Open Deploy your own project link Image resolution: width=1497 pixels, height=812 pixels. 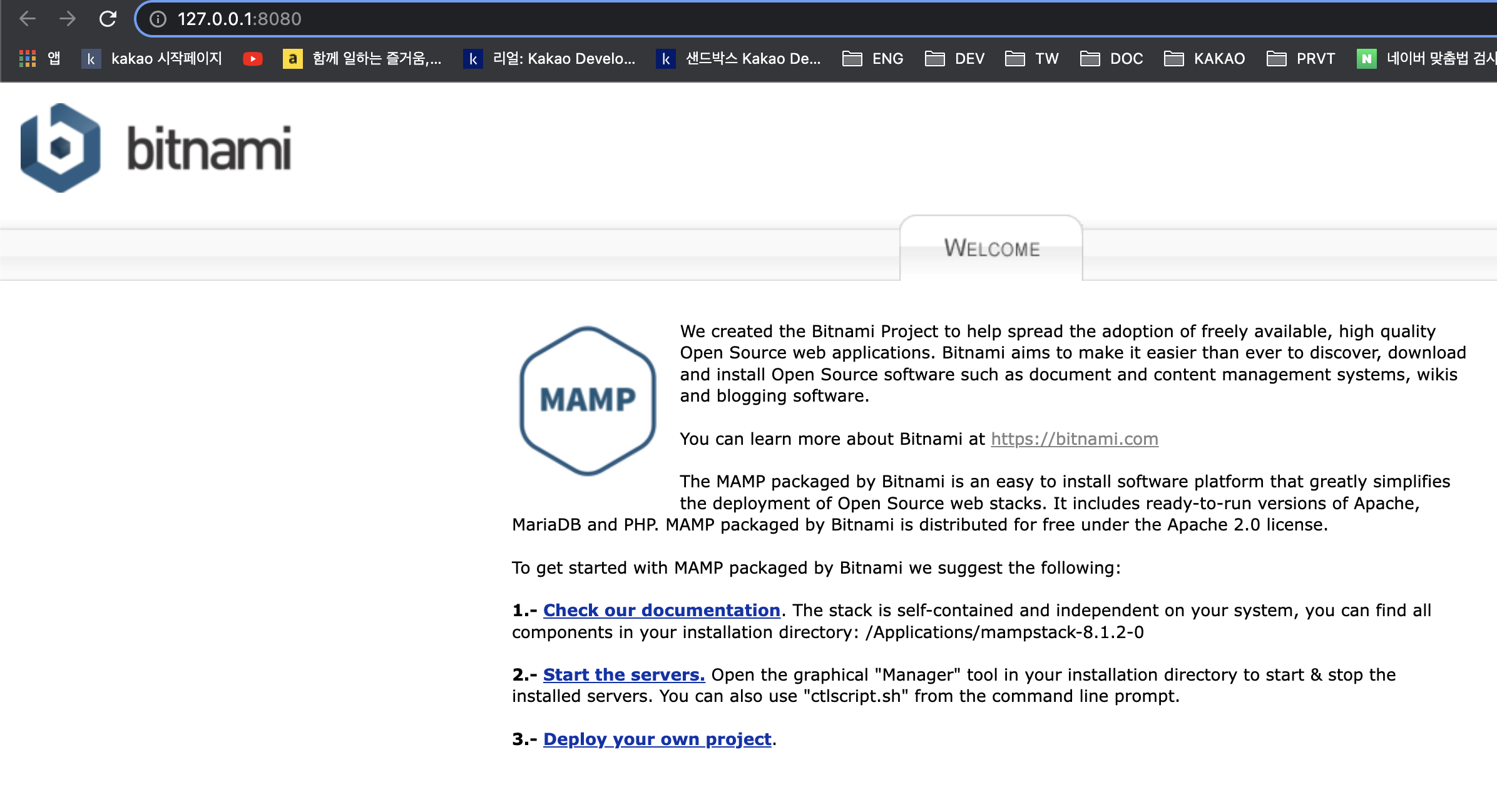pyautogui.click(x=657, y=739)
